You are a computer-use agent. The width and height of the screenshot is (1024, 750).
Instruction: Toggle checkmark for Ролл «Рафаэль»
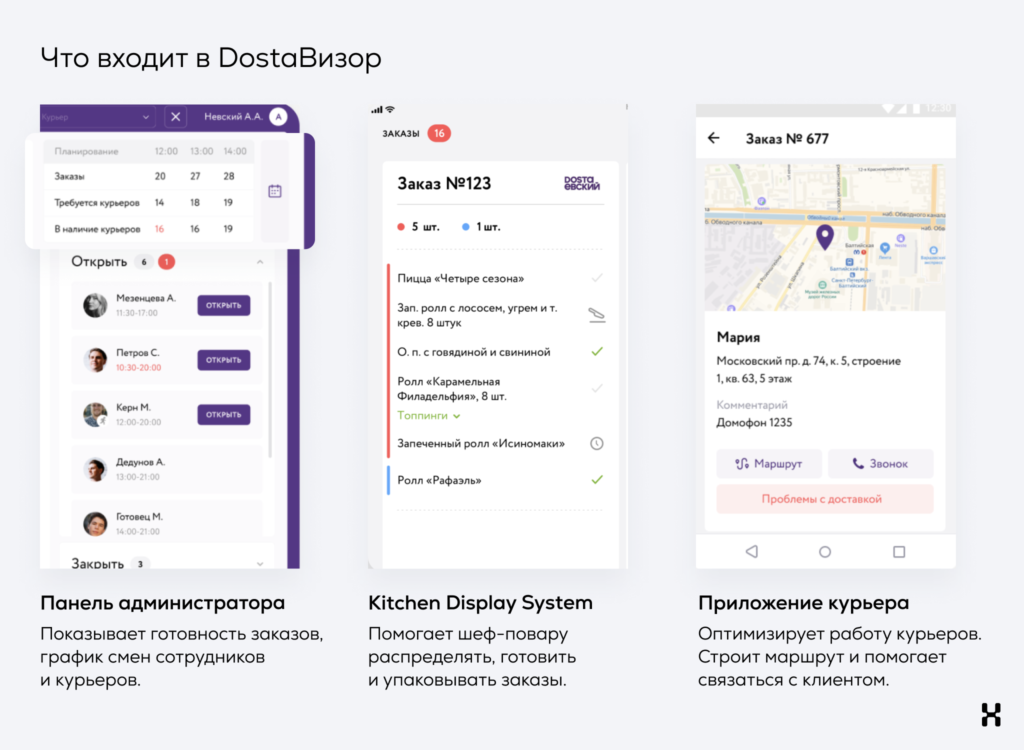[597, 480]
